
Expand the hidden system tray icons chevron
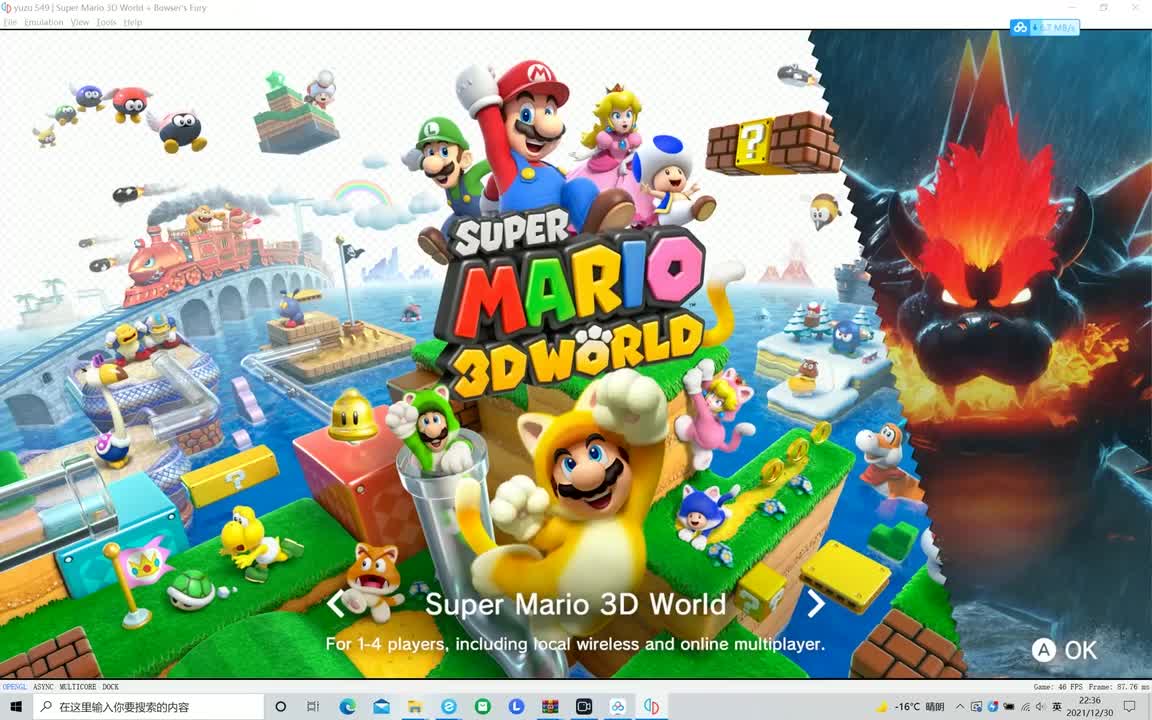coord(960,706)
